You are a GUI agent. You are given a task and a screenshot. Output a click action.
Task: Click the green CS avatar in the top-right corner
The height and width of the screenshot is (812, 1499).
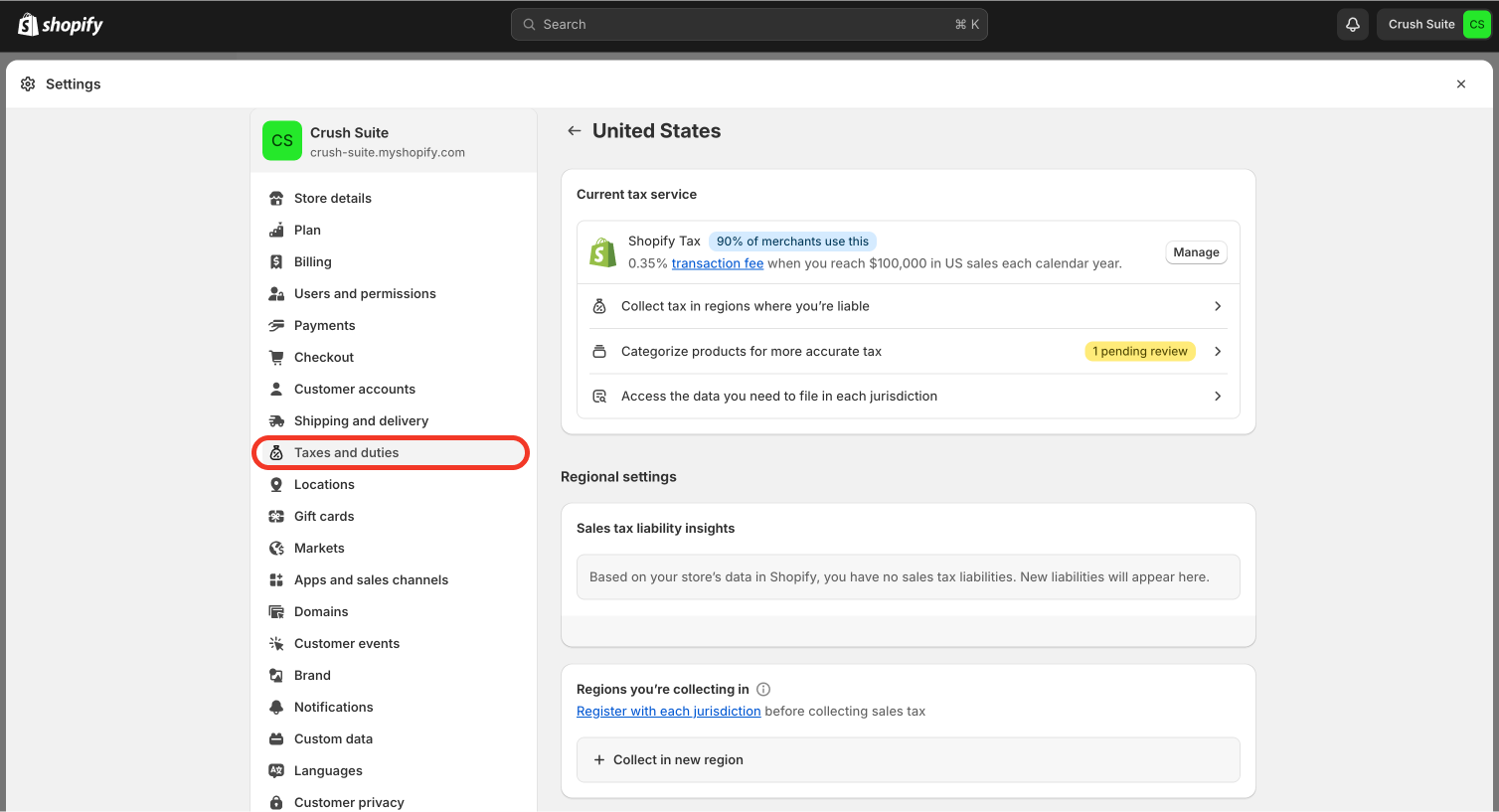pos(1477,25)
